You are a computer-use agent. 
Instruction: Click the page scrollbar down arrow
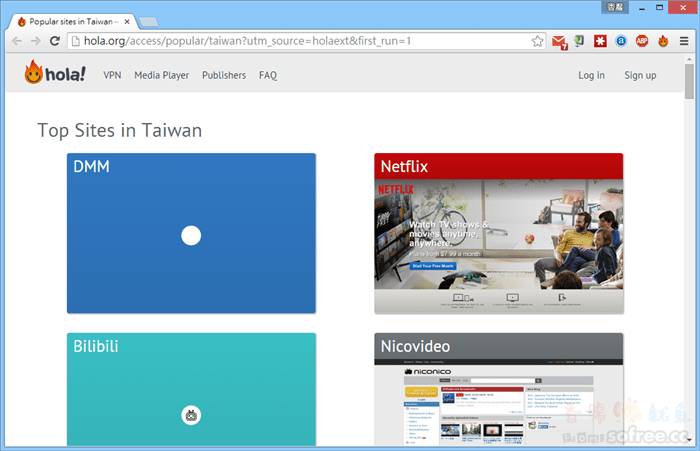click(689, 440)
